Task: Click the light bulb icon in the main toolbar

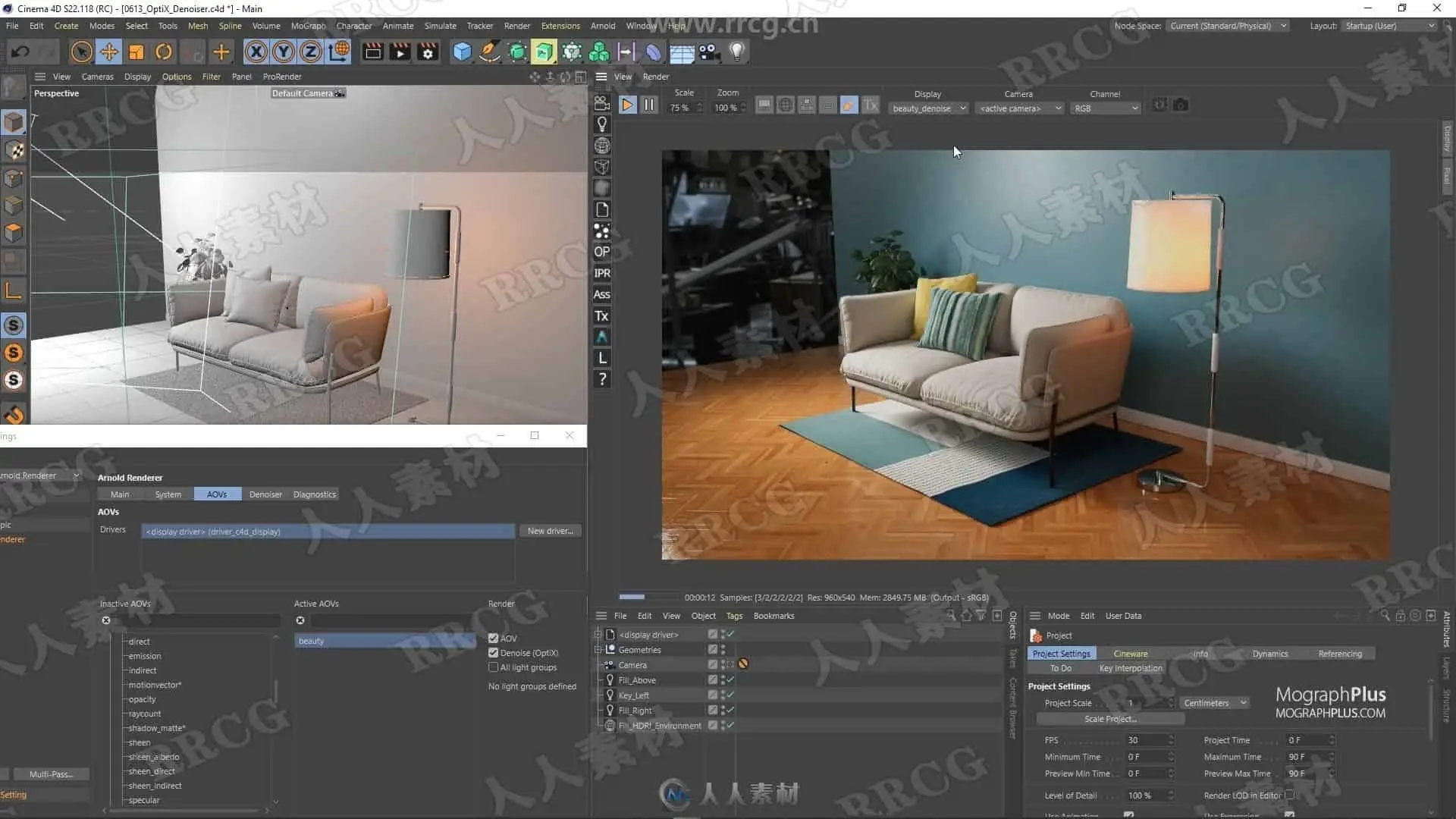Action: (x=736, y=52)
